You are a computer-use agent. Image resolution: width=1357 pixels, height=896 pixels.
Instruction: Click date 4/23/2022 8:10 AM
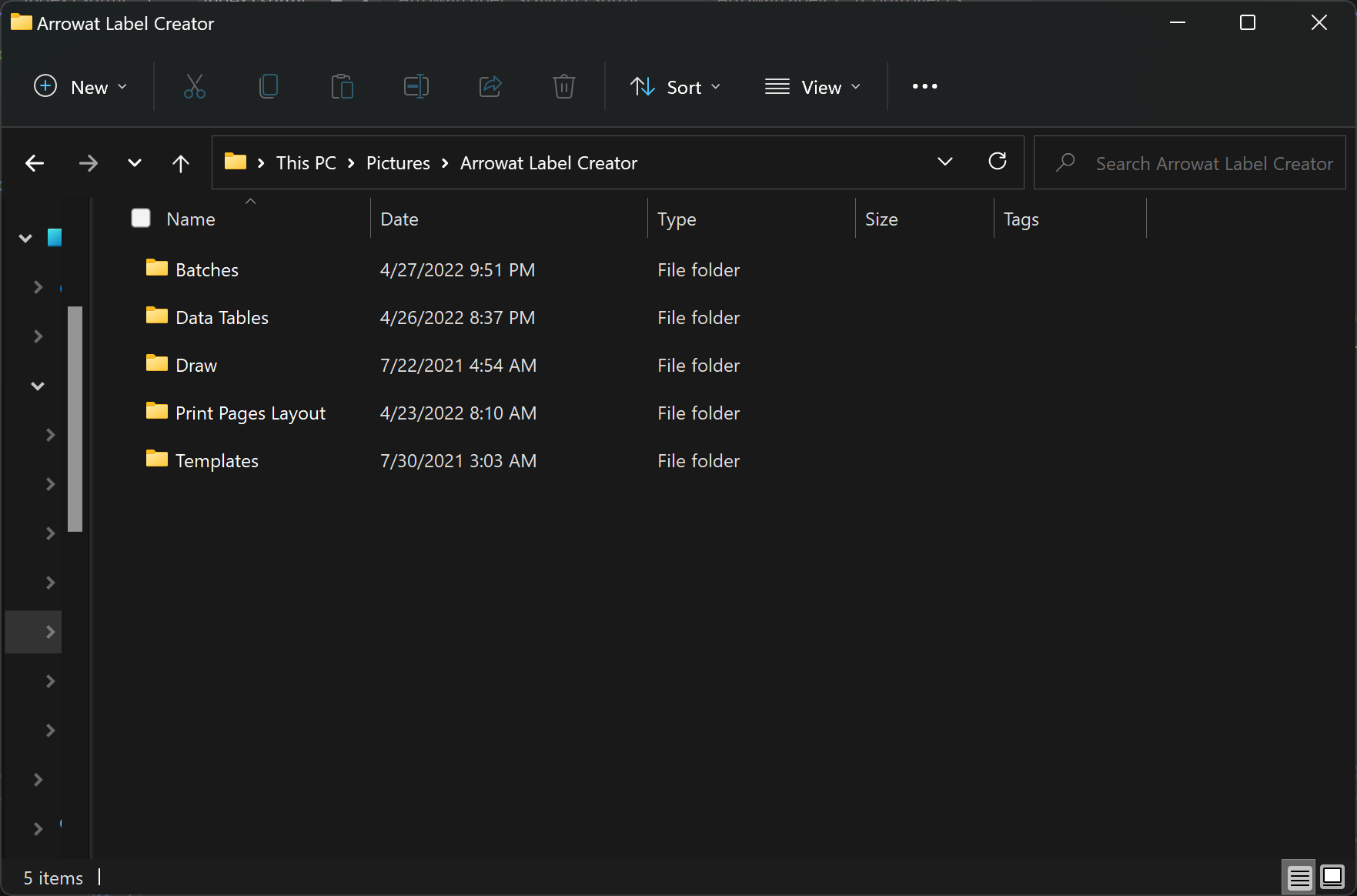coord(458,413)
